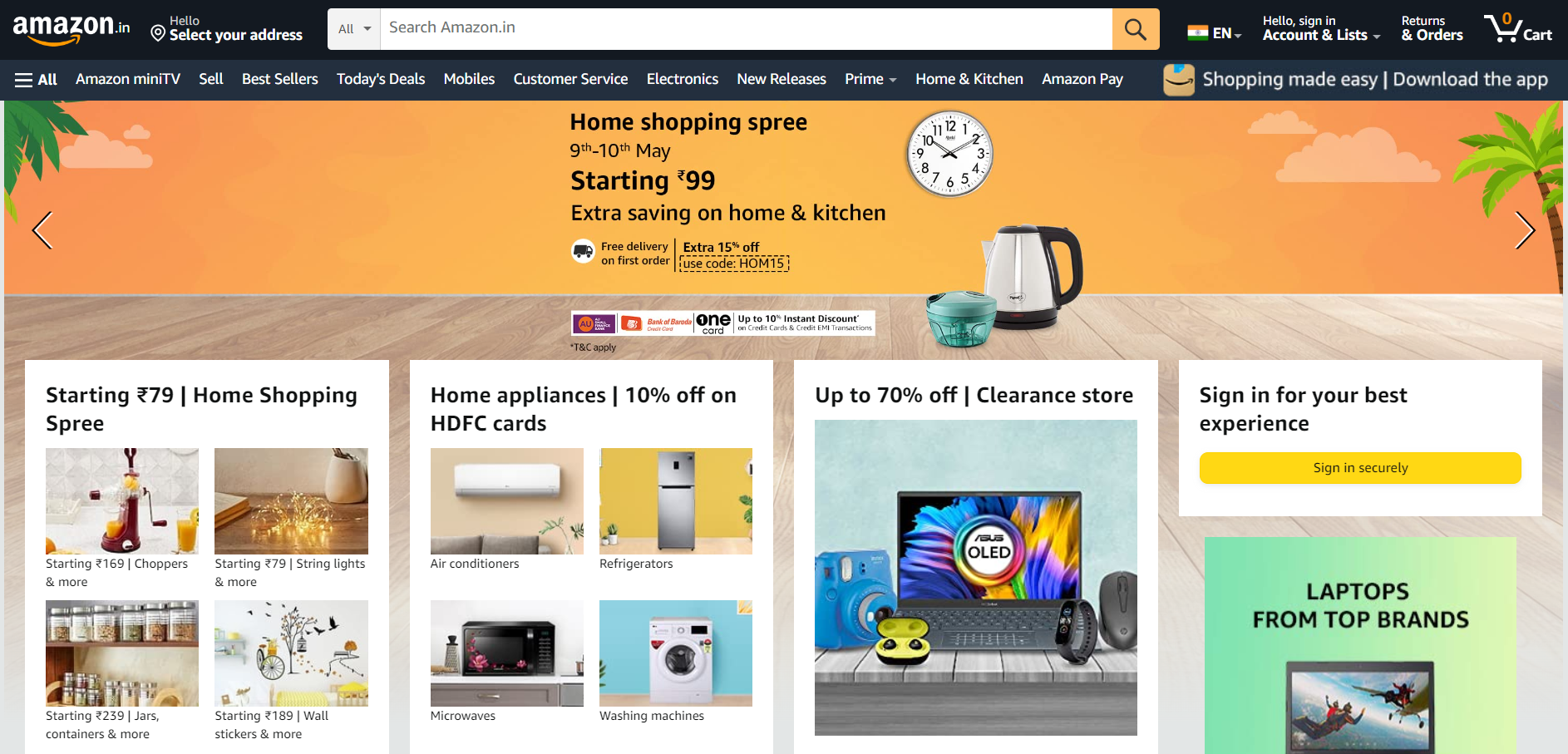Viewport: 1568px width, 754px height.
Task: Go to next banner slide arrow
Action: pos(1524,230)
